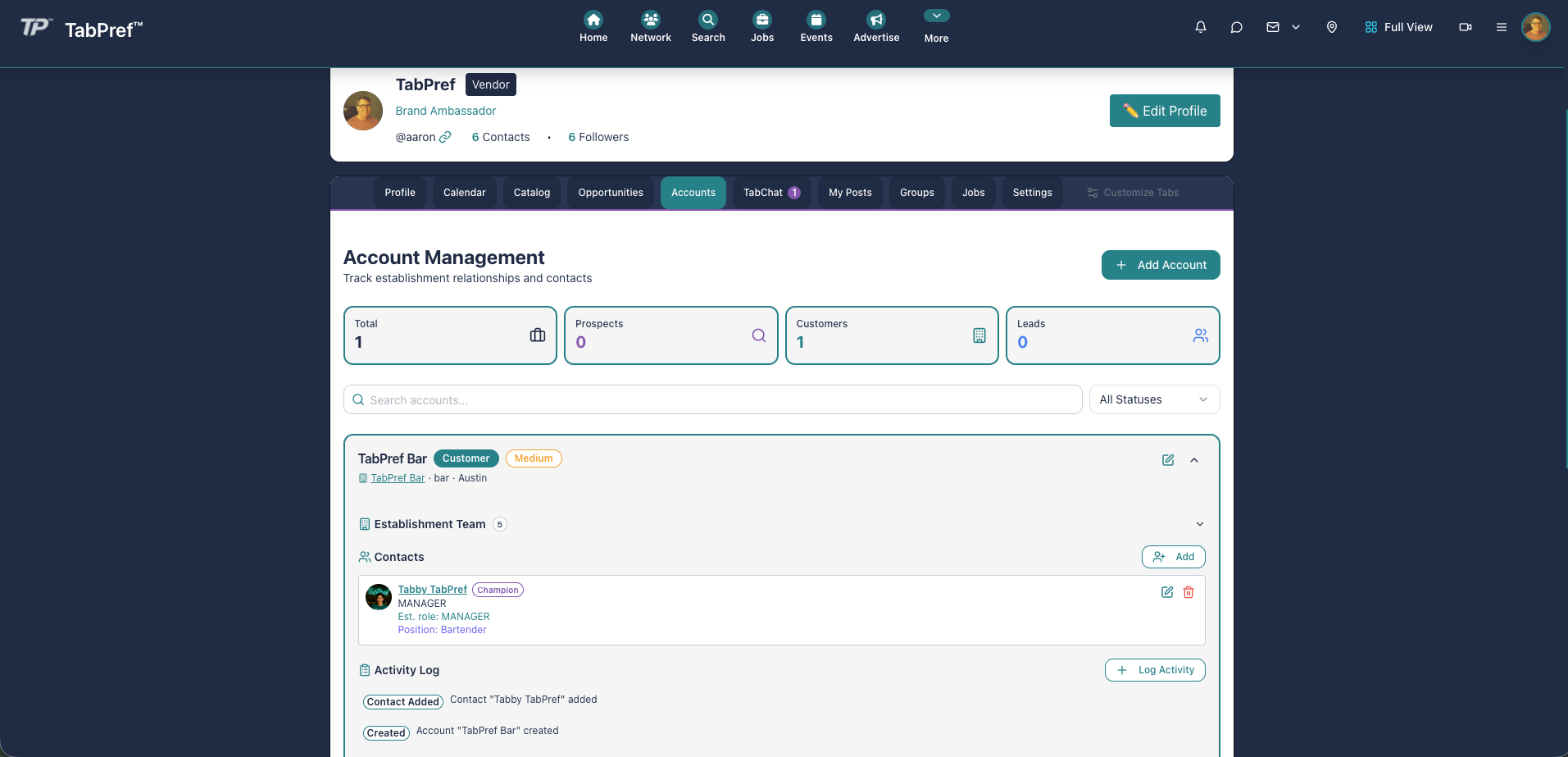
Task: Open Tabby TabPref contact link
Action: pos(432,590)
